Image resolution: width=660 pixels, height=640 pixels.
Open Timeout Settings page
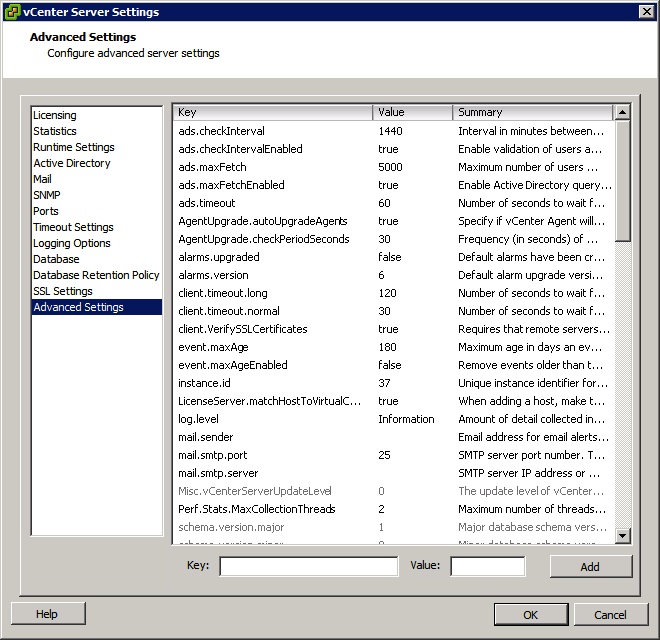(73, 227)
